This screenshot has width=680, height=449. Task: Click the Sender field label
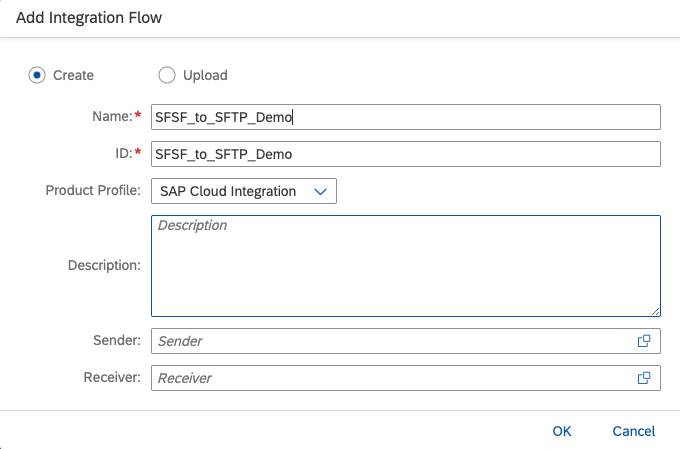(117, 340)
